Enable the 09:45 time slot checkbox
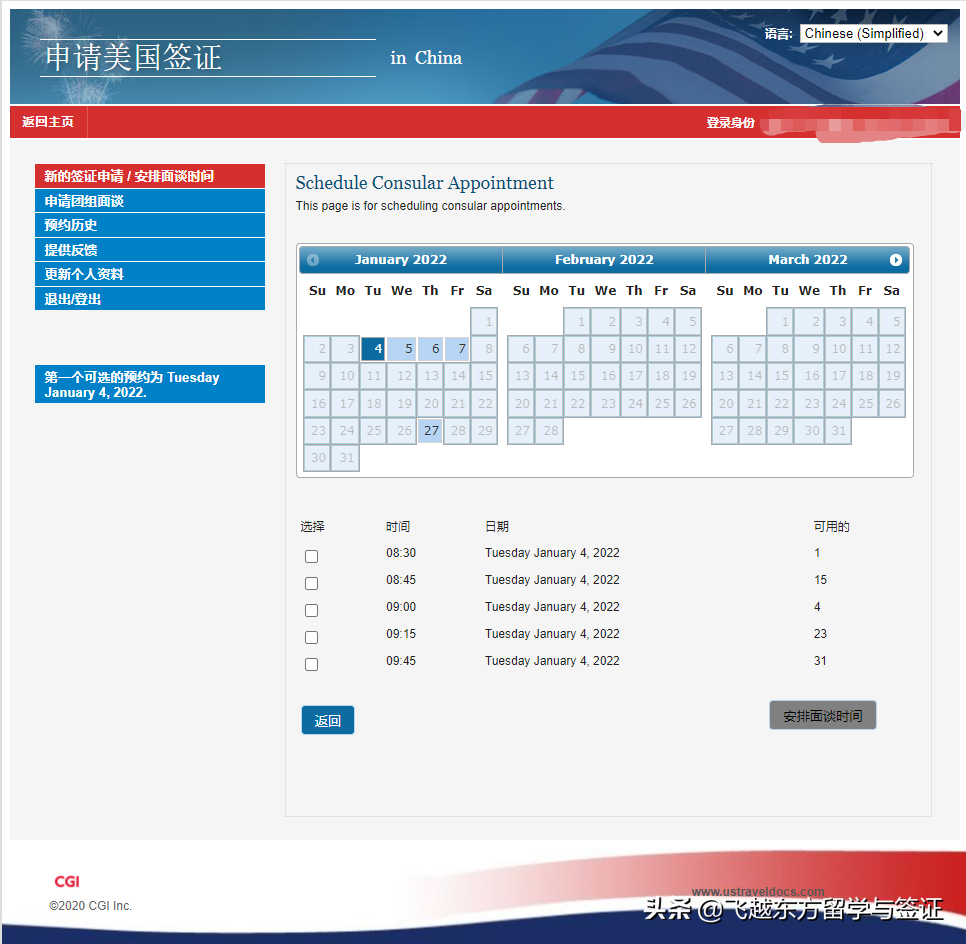This screenshot has width=966, height=944. coord(312,665)
